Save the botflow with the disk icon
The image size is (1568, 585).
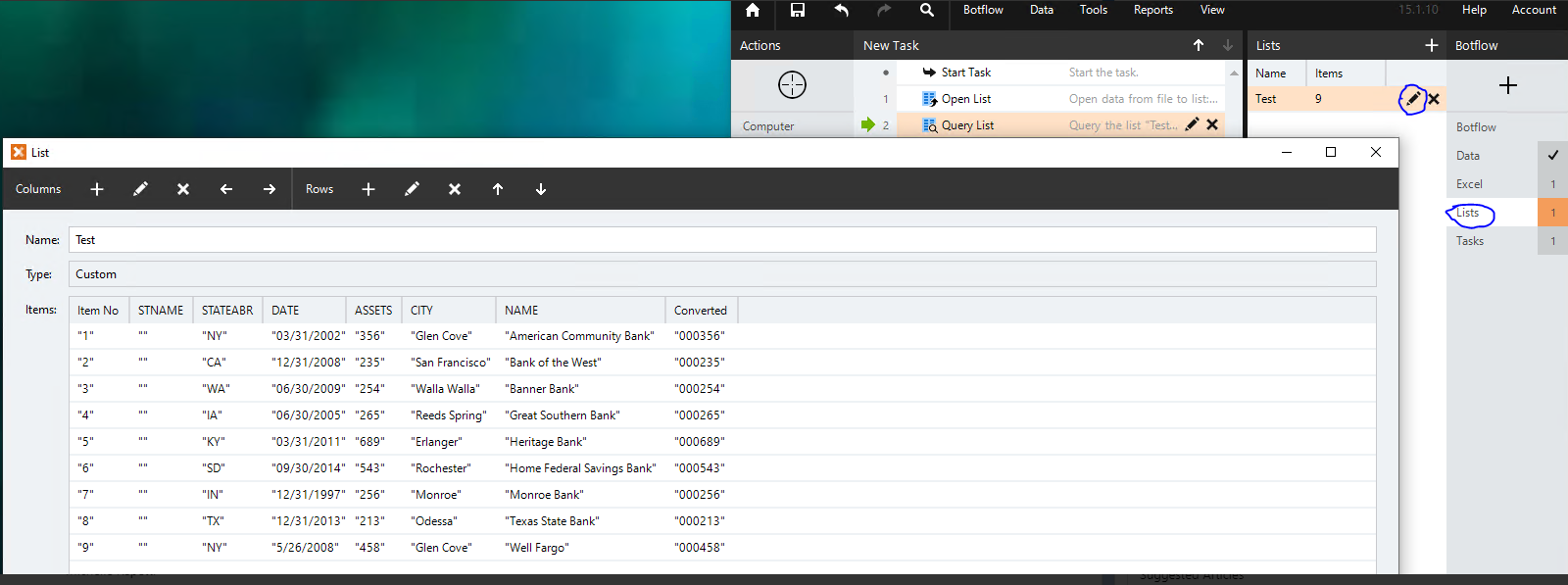pyautogui.click(x=798, y=10)
